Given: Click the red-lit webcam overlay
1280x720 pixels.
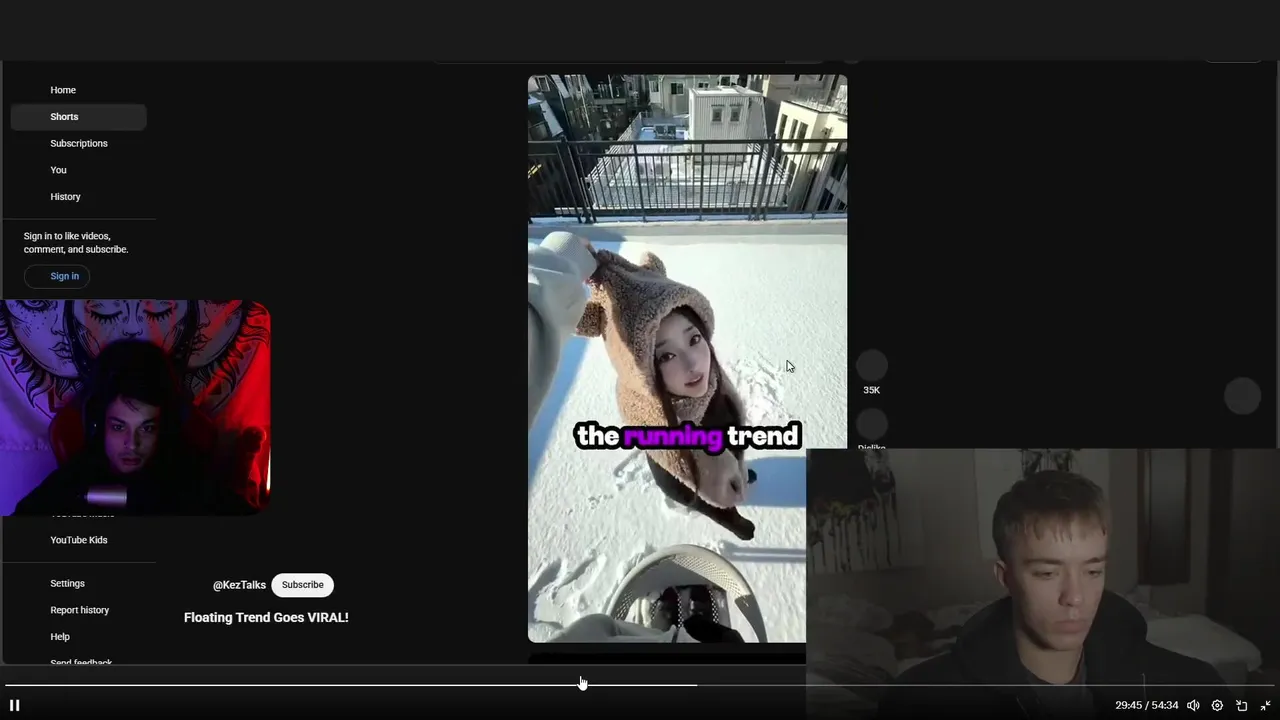Looking at the screenshot, I should (135, 408).
